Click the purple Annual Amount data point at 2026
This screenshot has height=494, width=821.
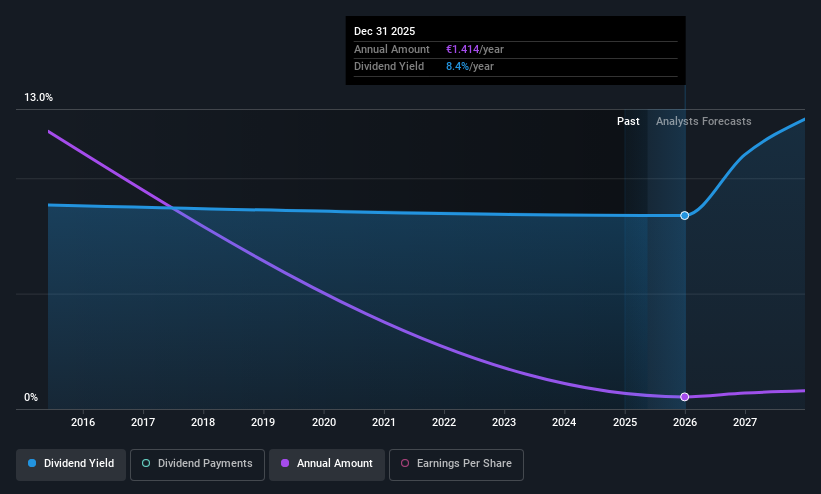pyautogui.click(x=684, y=397)
